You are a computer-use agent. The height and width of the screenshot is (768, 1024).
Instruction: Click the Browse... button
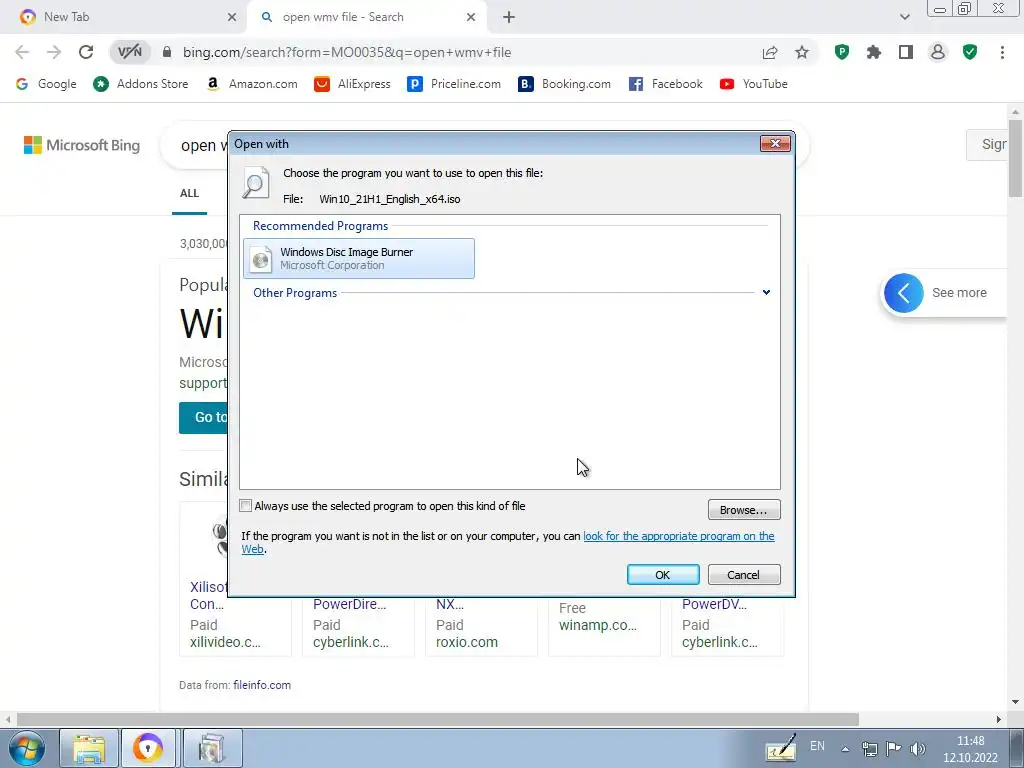tap(744, 509)
